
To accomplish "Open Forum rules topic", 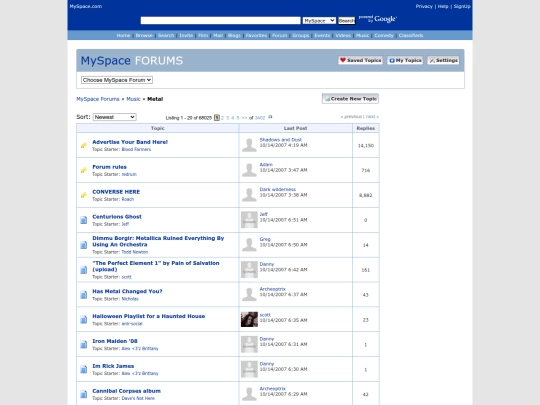I will click(x=109, y=167).
